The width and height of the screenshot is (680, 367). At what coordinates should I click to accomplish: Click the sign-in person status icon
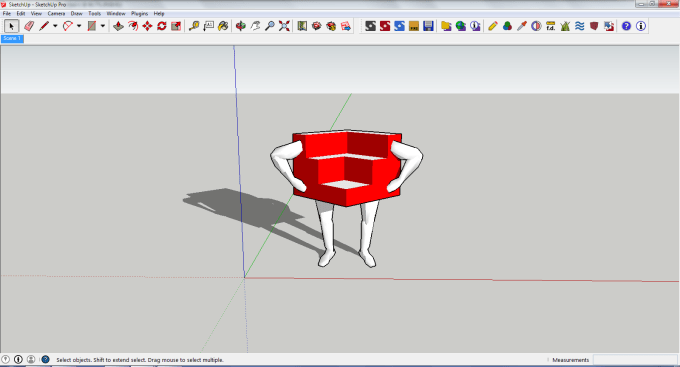click(x=31, y=359)
